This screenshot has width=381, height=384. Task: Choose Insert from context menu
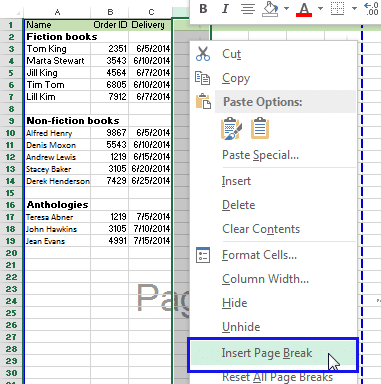point(236,181)
